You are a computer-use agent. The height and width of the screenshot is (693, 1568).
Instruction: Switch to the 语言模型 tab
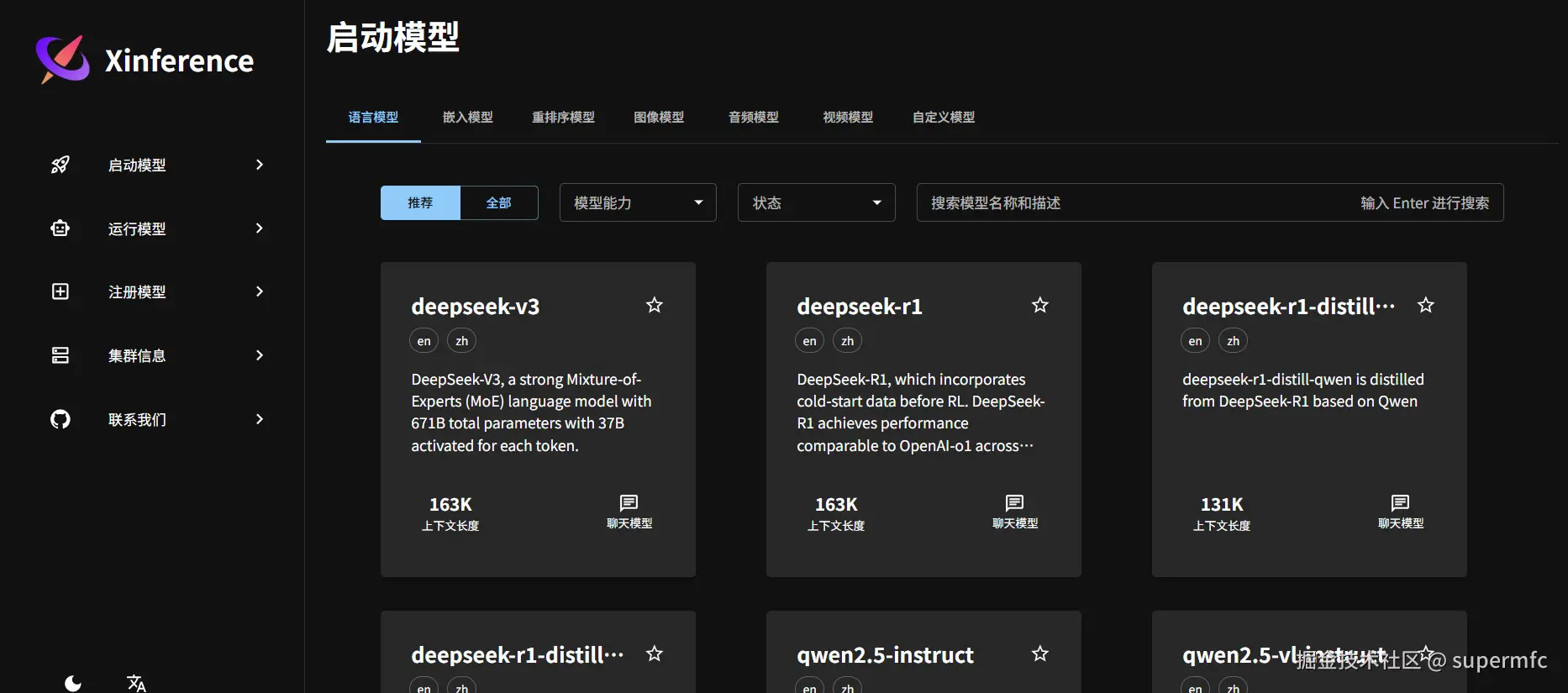pyautogui.click(x=373, y=118)
